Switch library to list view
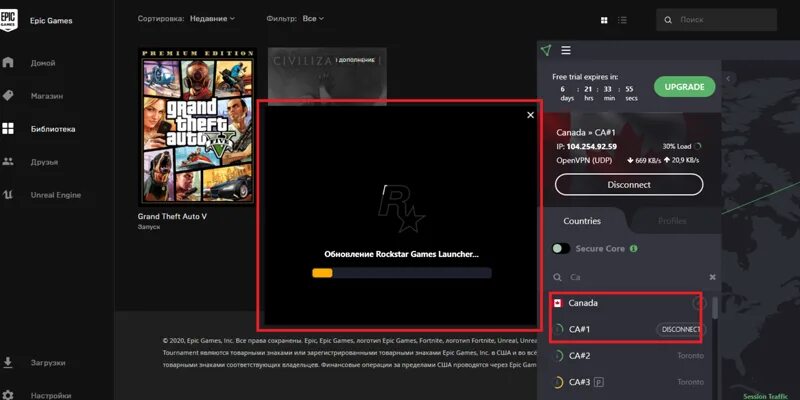The width and height of the screenshot is (800, 400). coord(622,20)
